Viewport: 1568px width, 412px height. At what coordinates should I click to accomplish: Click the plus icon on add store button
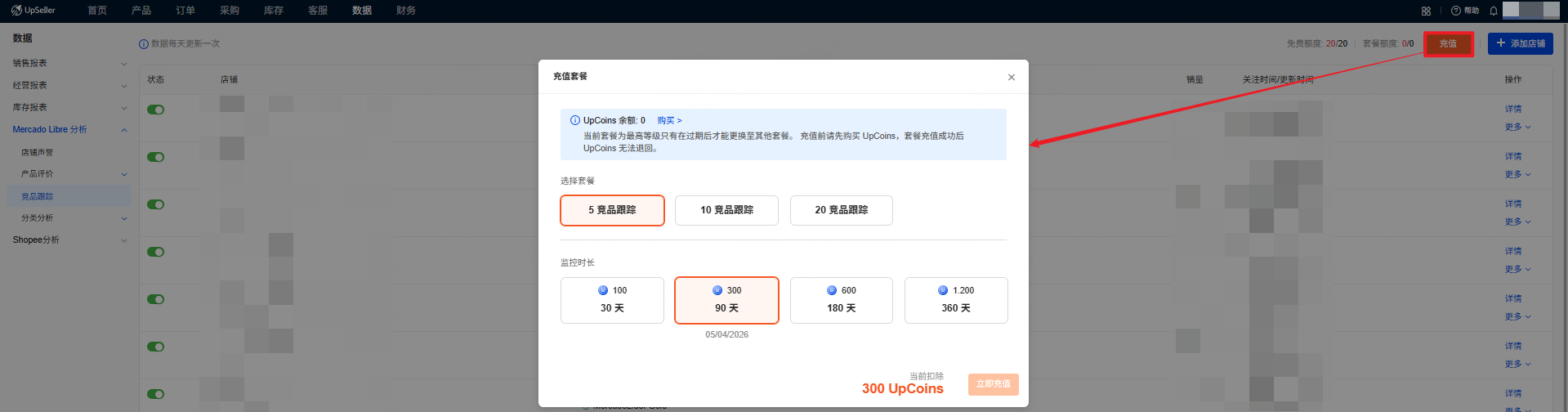coord(1500,43)
